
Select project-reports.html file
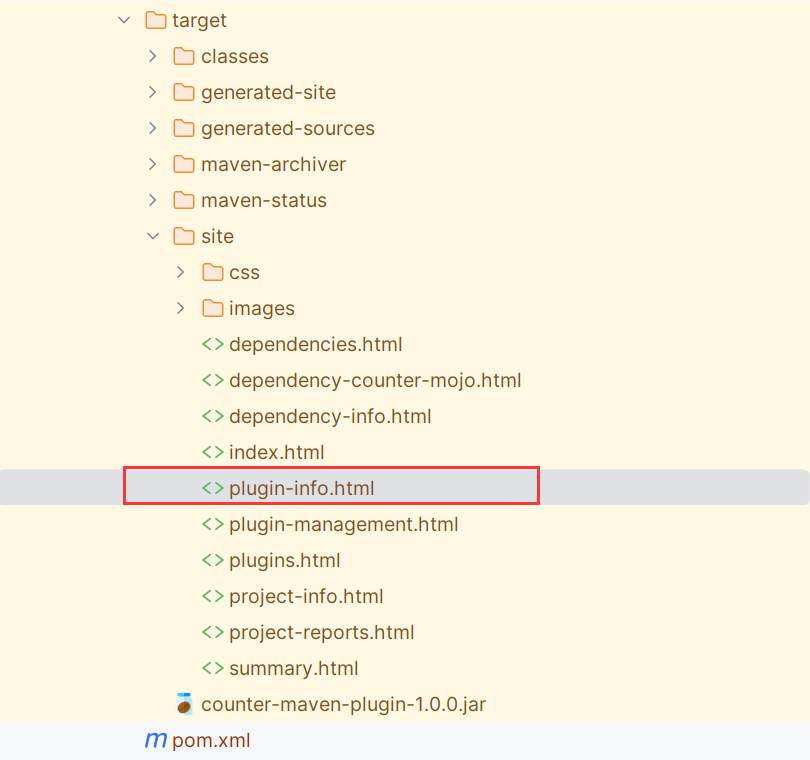pyautogui.click(x=321, y=632)
